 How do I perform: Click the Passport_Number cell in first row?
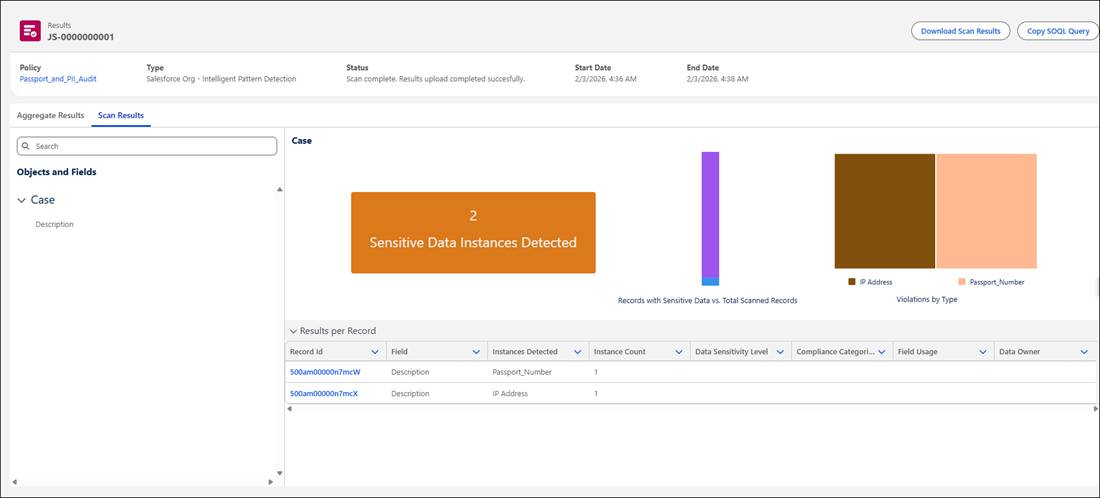point(522,372)
